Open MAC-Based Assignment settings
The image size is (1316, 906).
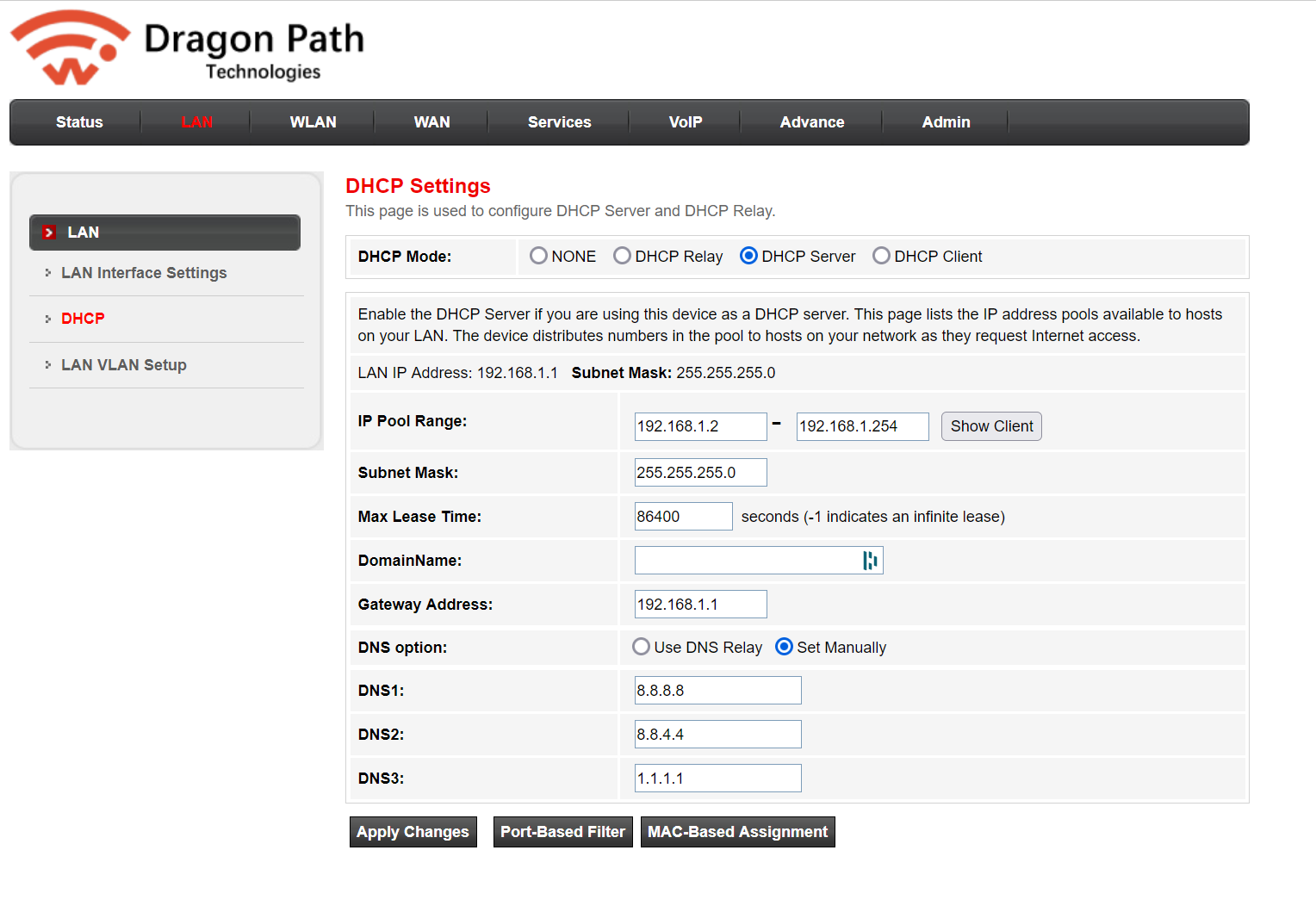tap(737, 832)
